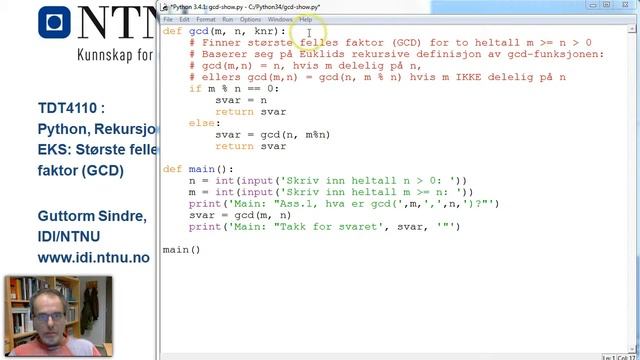Click the 'Ass.1, hva er gcd' print line
The image size is (640, 360).
pos(344,203)
